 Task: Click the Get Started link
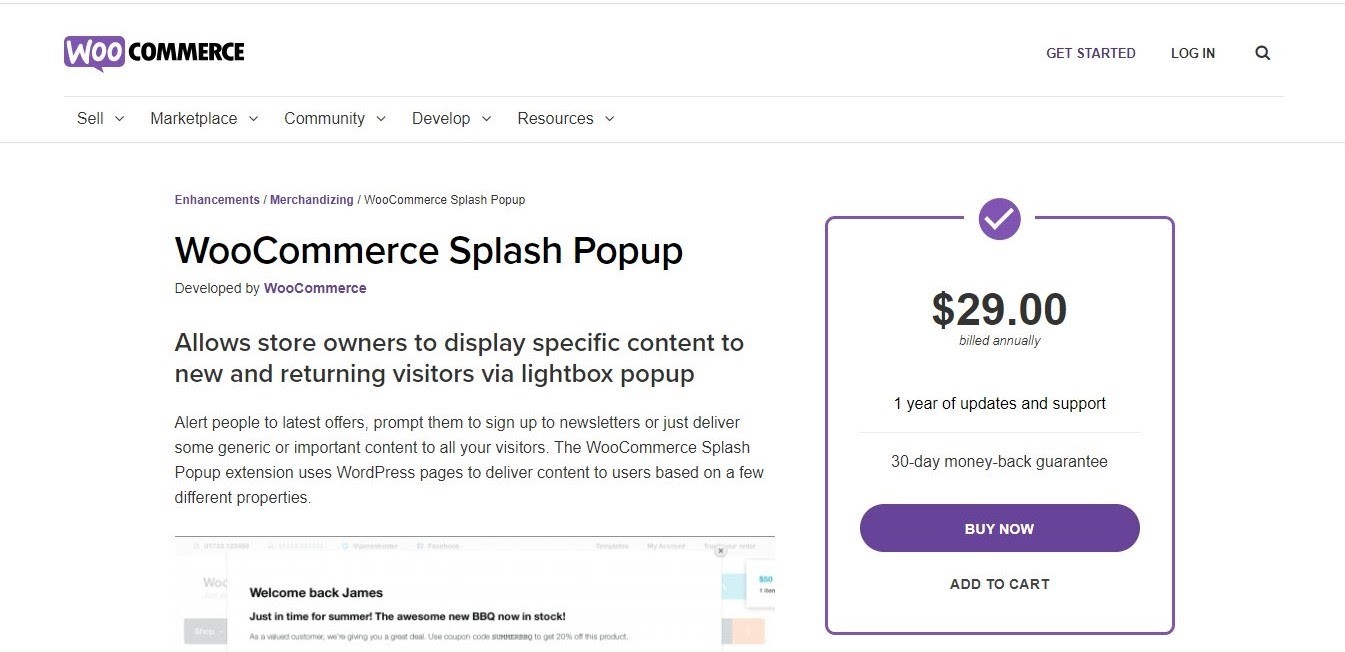[x=1090, y=53]
